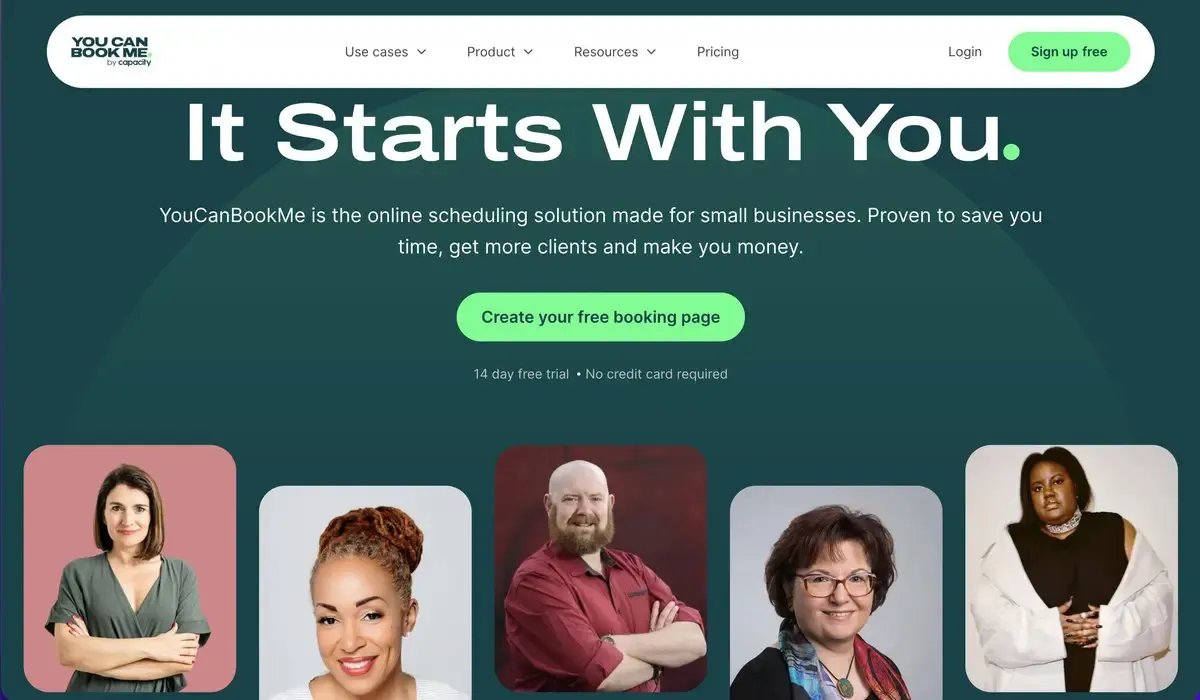Viewport: 1200px width, 700px height.
Task: Click the It Starts With You headline
Action: (x=592, y=132)
